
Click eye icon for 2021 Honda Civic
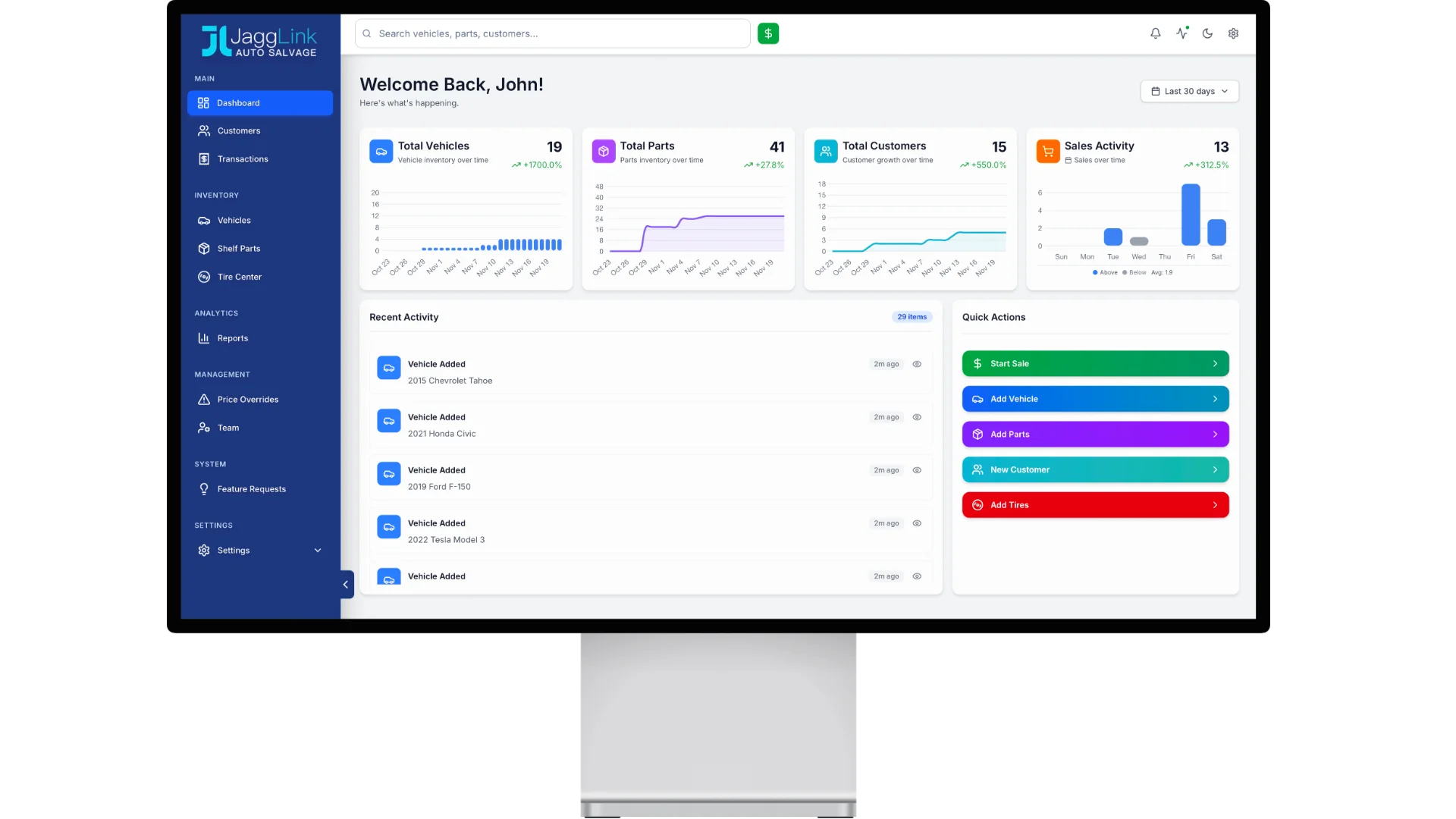917,417
